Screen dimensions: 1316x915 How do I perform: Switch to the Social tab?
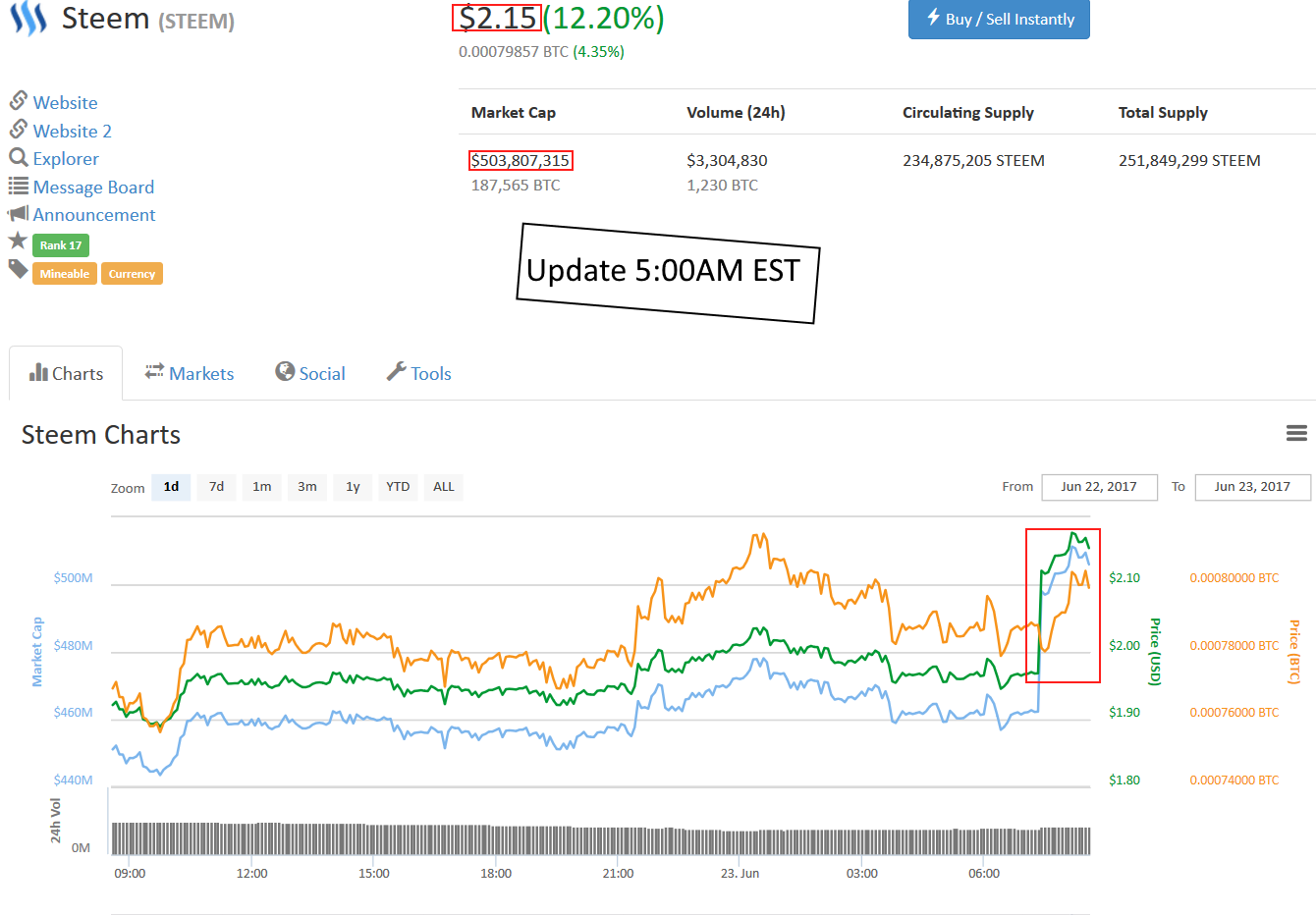coord(310,373)
